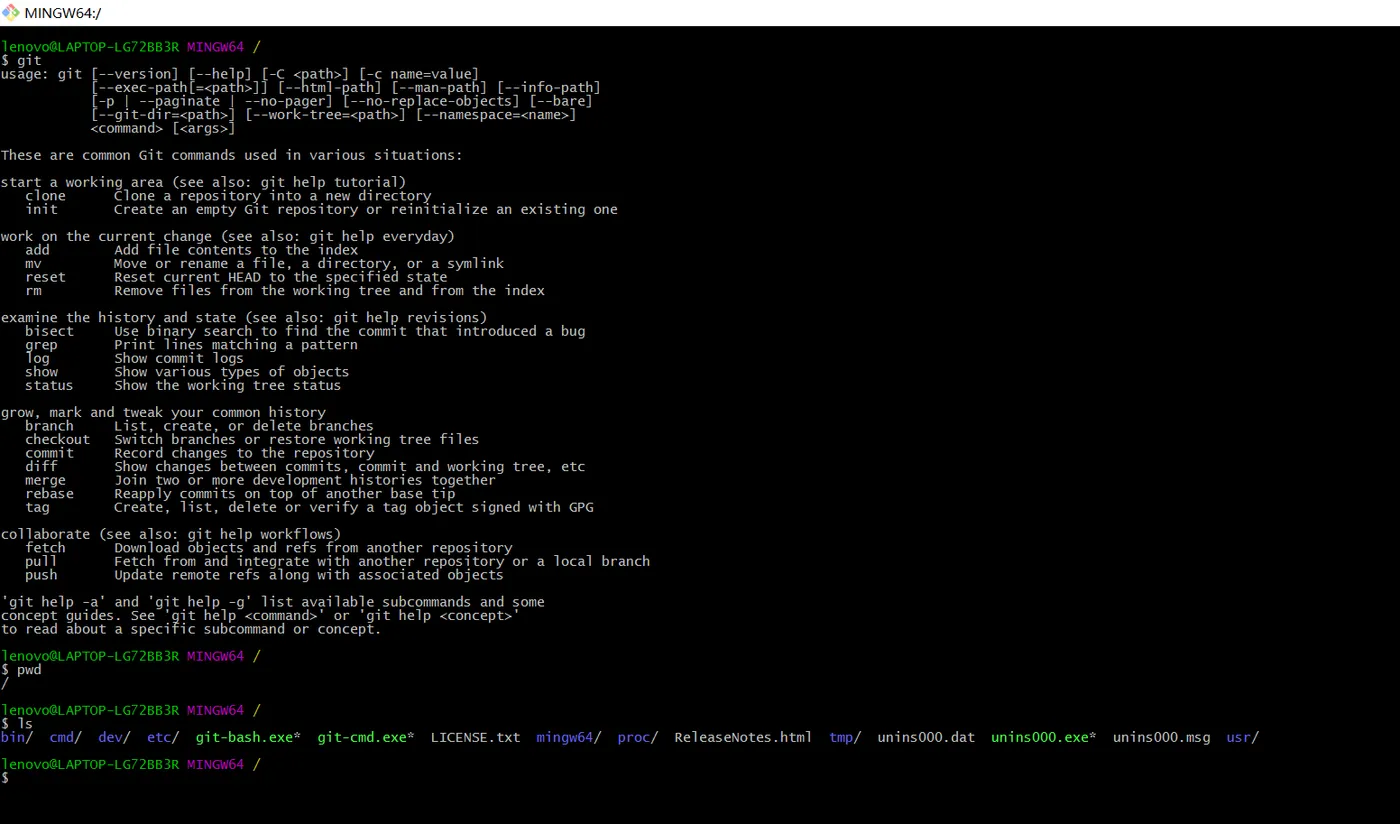Click the 'mingw64/' directory in ls output
This screenshot has height=824, width=1400.
(569, 737)
